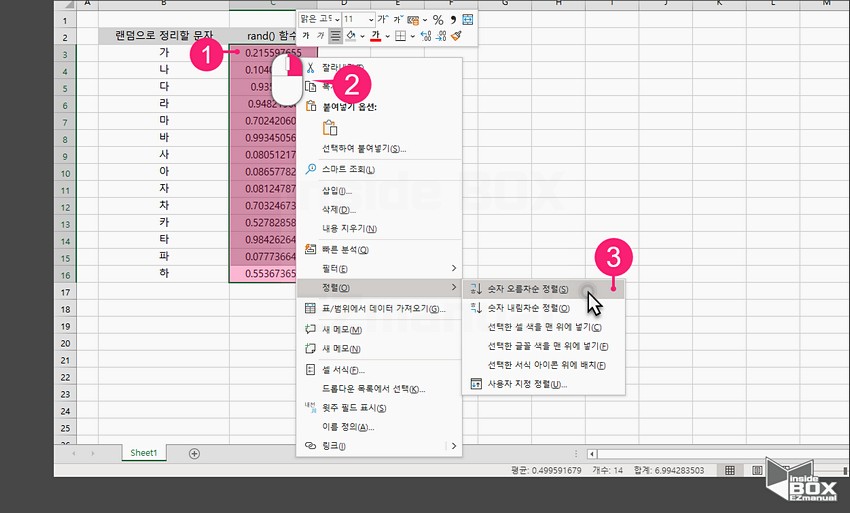Switch to the Sheet1 tab
Image resolution: width=850 pixels, height=513 pixels.
pyautogui.click(x=144, y=453)
